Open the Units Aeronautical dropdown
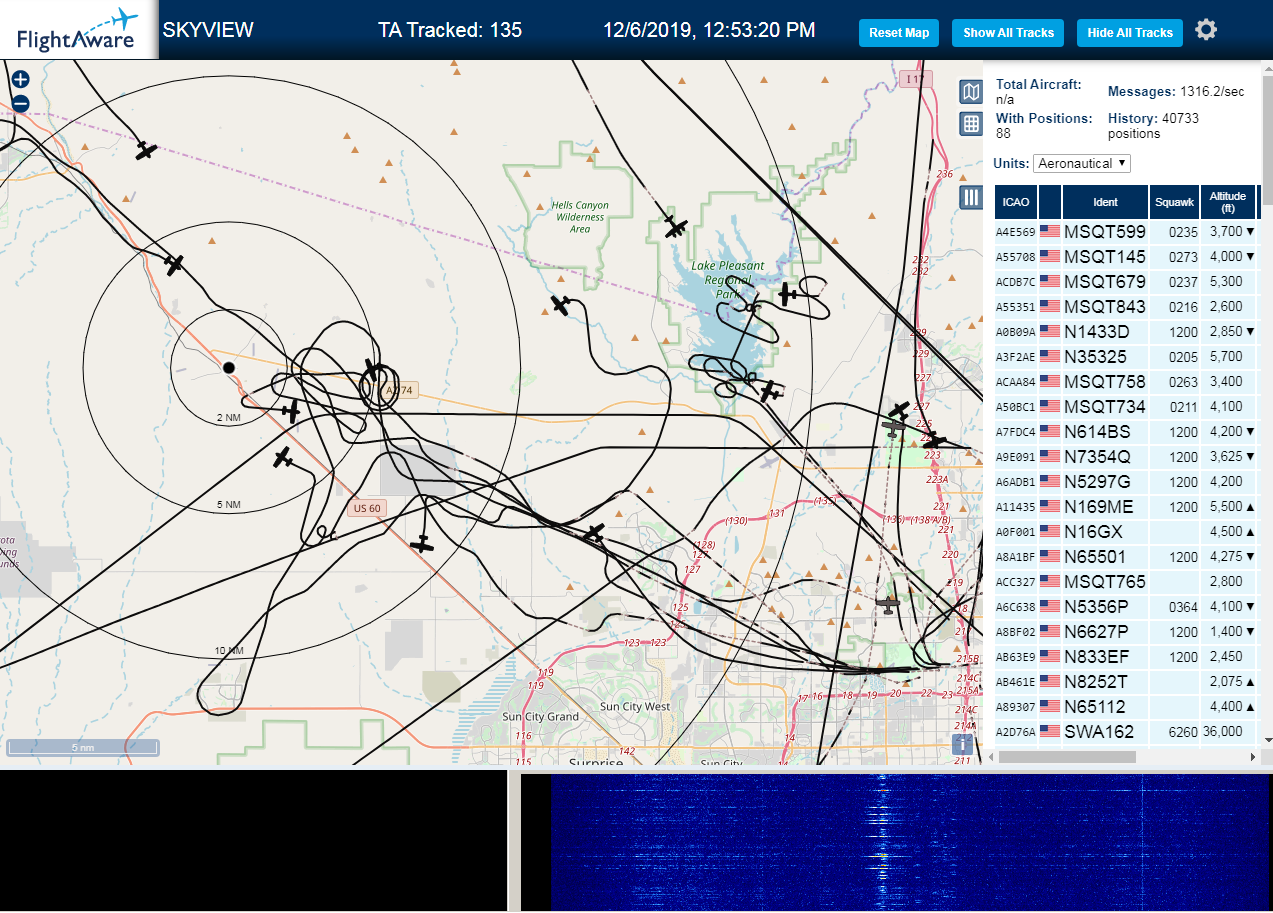 point(1082,163)
